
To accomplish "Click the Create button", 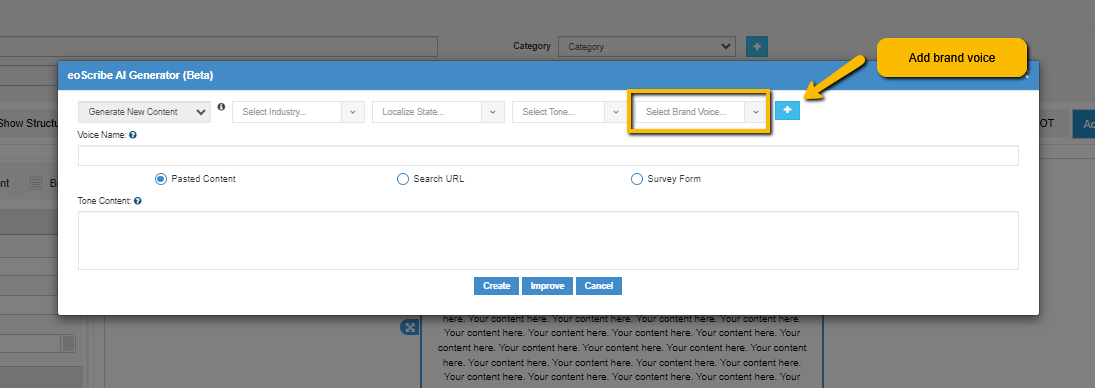I will coord(497,286).
